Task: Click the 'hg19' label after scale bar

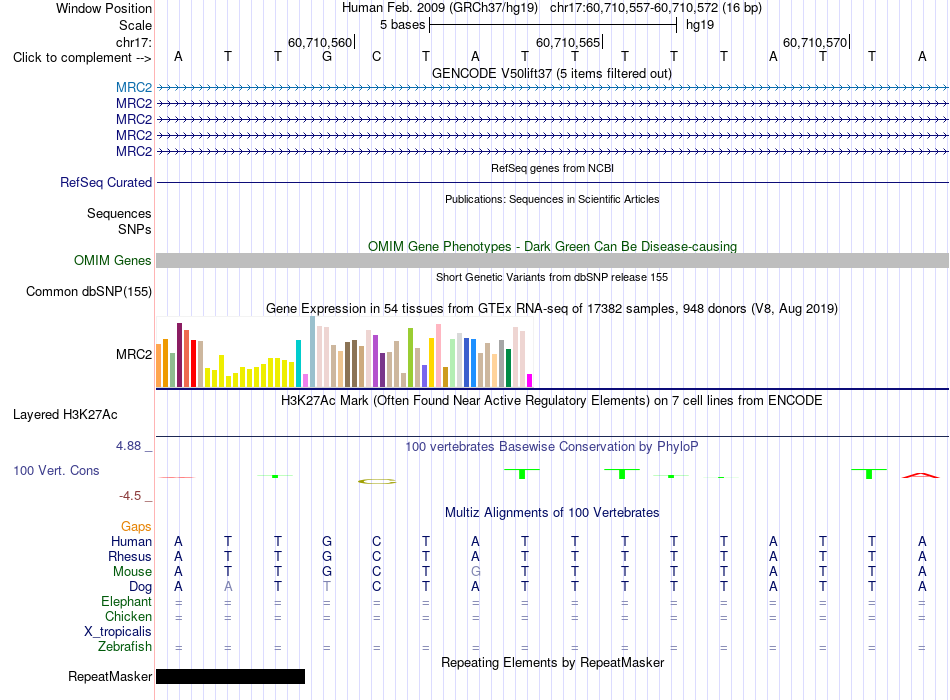Action: click(x=700, y=25)
